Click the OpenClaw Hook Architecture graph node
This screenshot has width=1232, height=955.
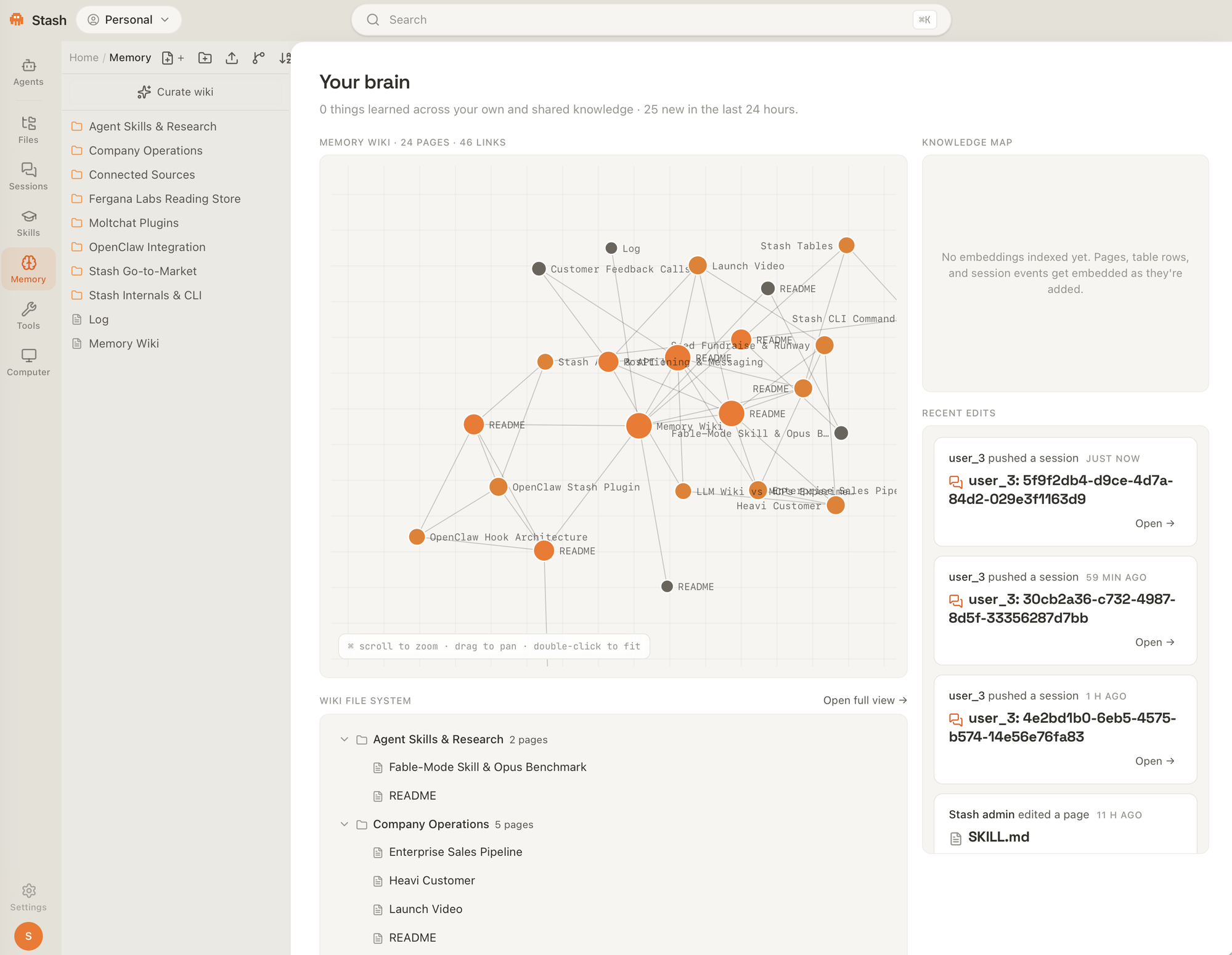click(417, 537)
